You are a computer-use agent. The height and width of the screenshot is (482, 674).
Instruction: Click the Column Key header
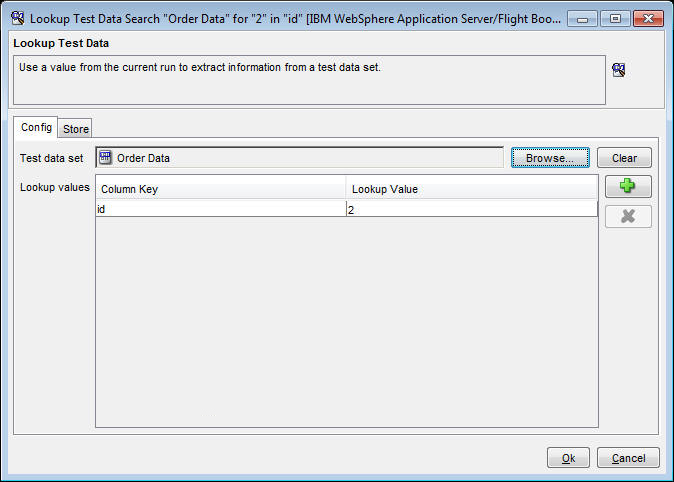tap(221, 189)
